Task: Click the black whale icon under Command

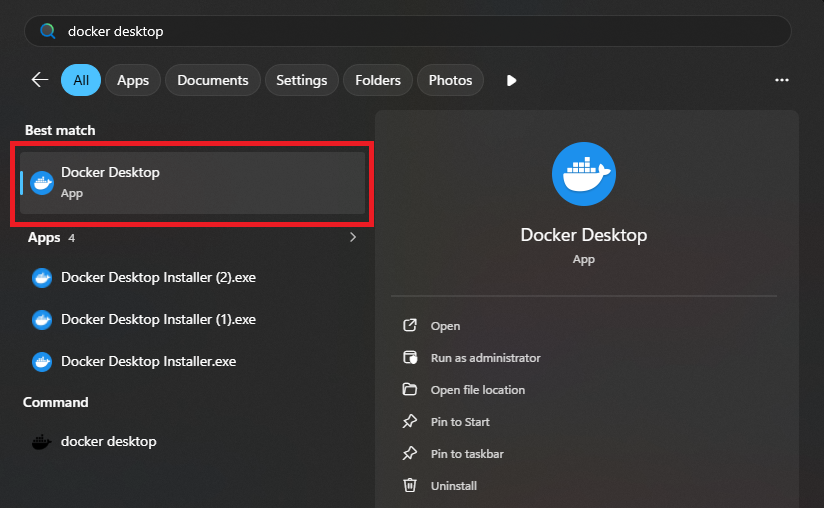Action: pyautogui.click(x=42, y=442)
